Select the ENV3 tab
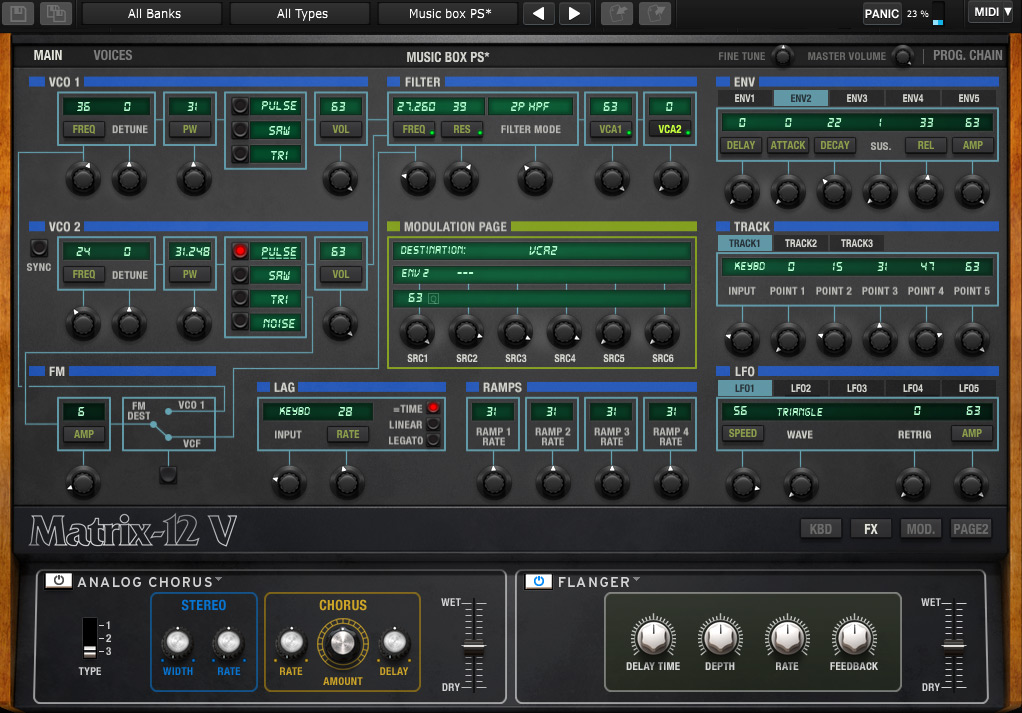Image resolution: width=1022 pixels, height=713 pixels. (856, 98)
